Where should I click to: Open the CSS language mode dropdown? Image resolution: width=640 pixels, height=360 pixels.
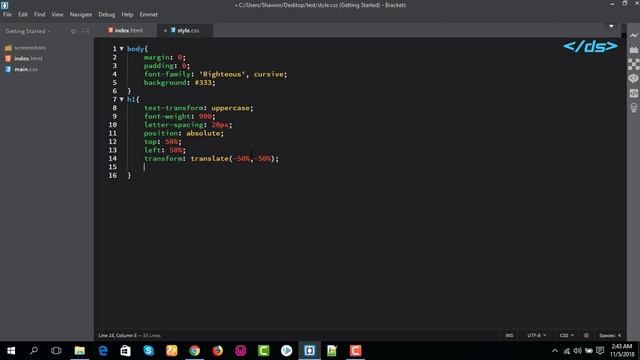click(567, 335)
